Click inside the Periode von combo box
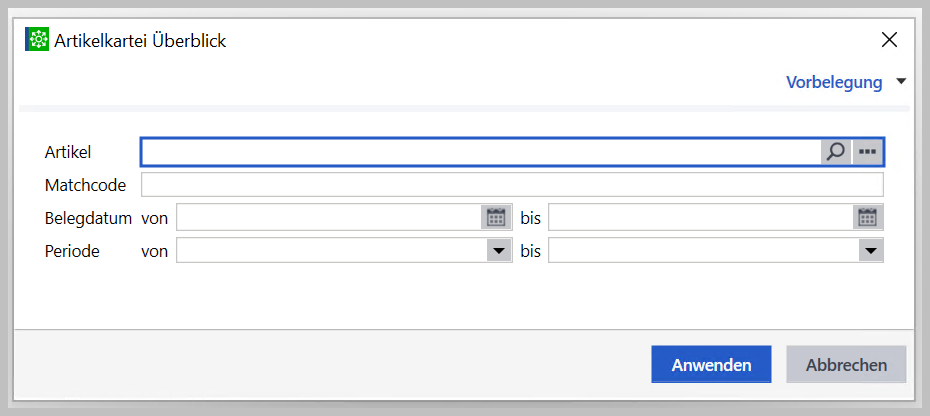The width and height of the screenshot is (930, 416). [330, 251]
